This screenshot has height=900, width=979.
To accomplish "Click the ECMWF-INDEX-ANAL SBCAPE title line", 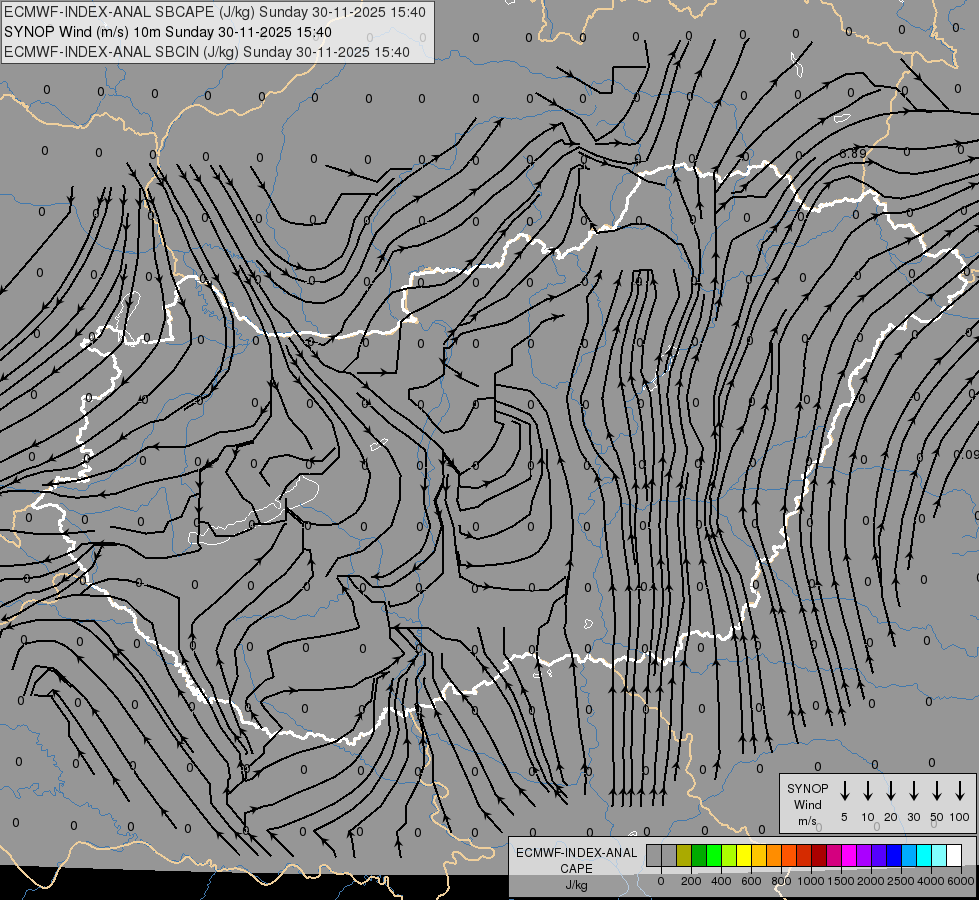I will pyautogui.click(x=215, y=12).
